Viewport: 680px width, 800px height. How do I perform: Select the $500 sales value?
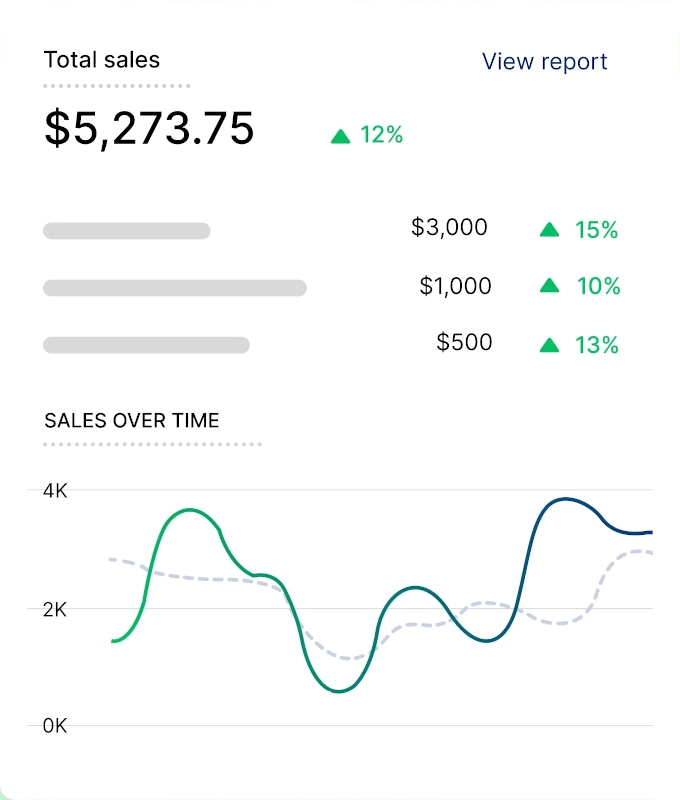pos(464,342)
